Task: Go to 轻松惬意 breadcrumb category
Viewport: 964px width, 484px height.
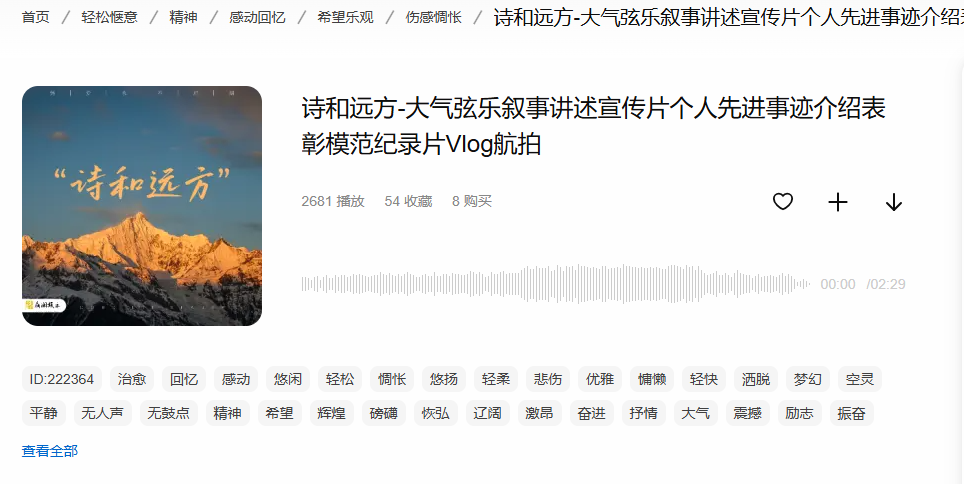Action: tap(109, 17)
